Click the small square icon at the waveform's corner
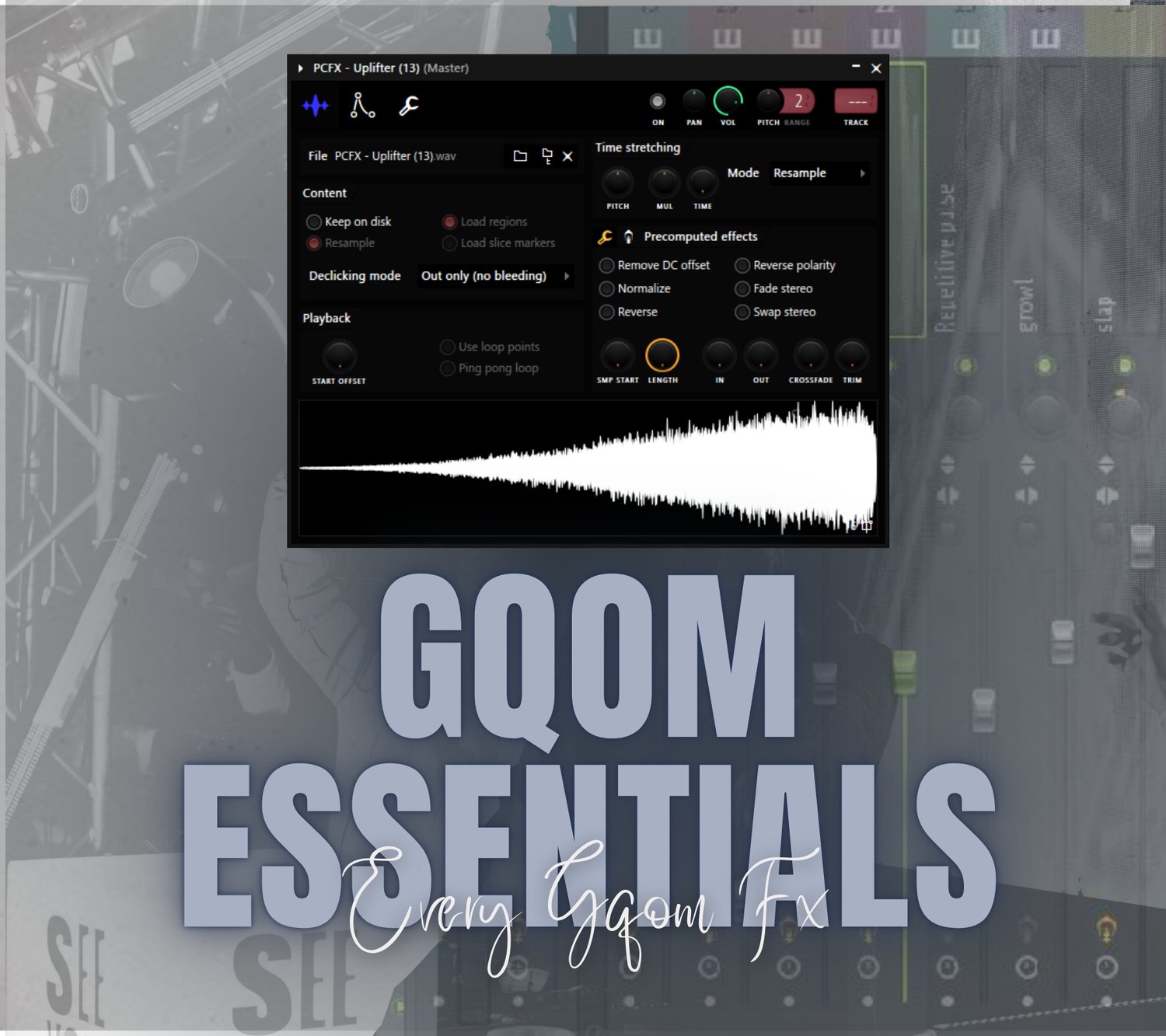This screenshot has height=1036, width=1166. coord(867,526)
